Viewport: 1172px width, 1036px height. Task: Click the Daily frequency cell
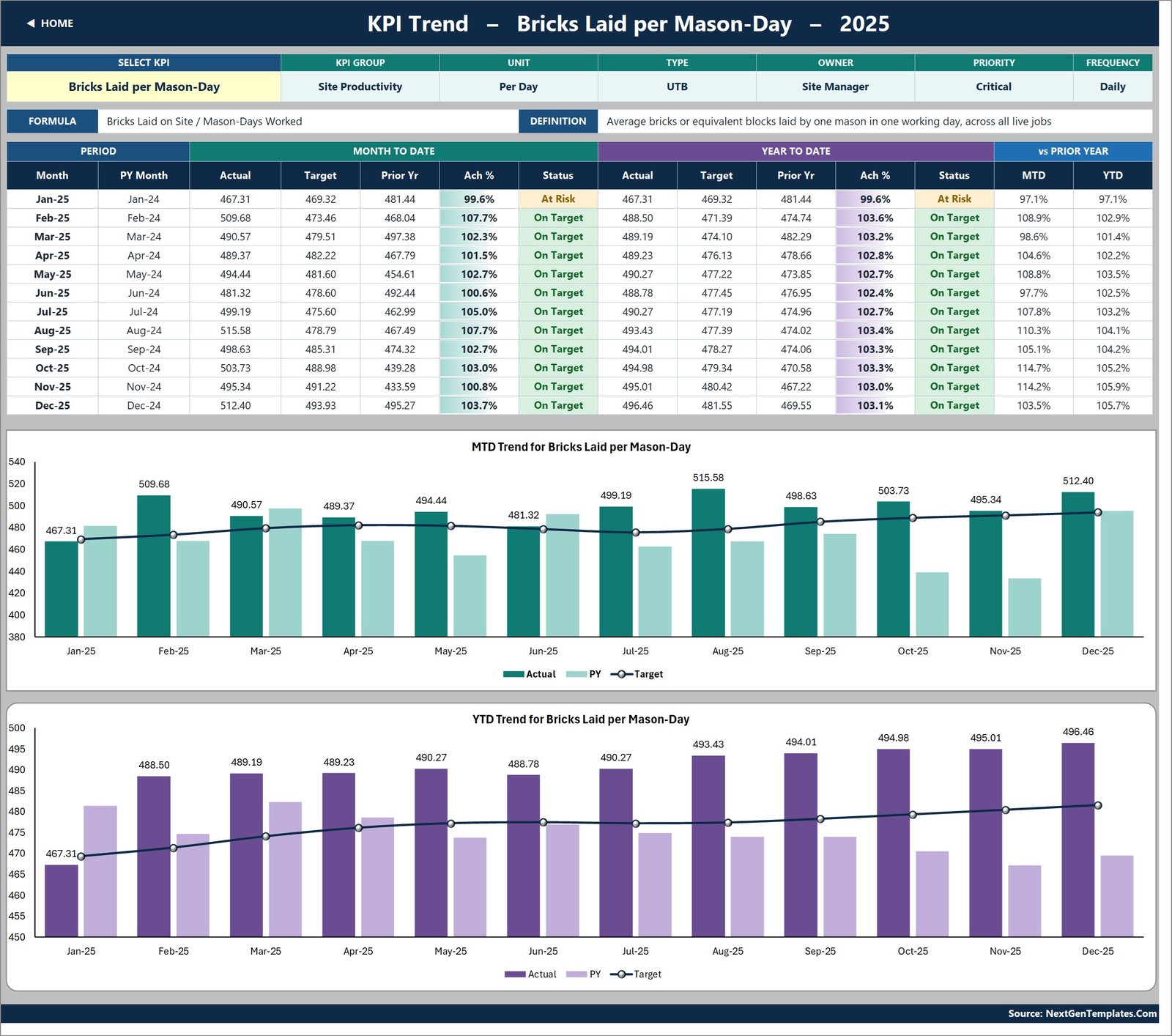(x=1113, y=86)
